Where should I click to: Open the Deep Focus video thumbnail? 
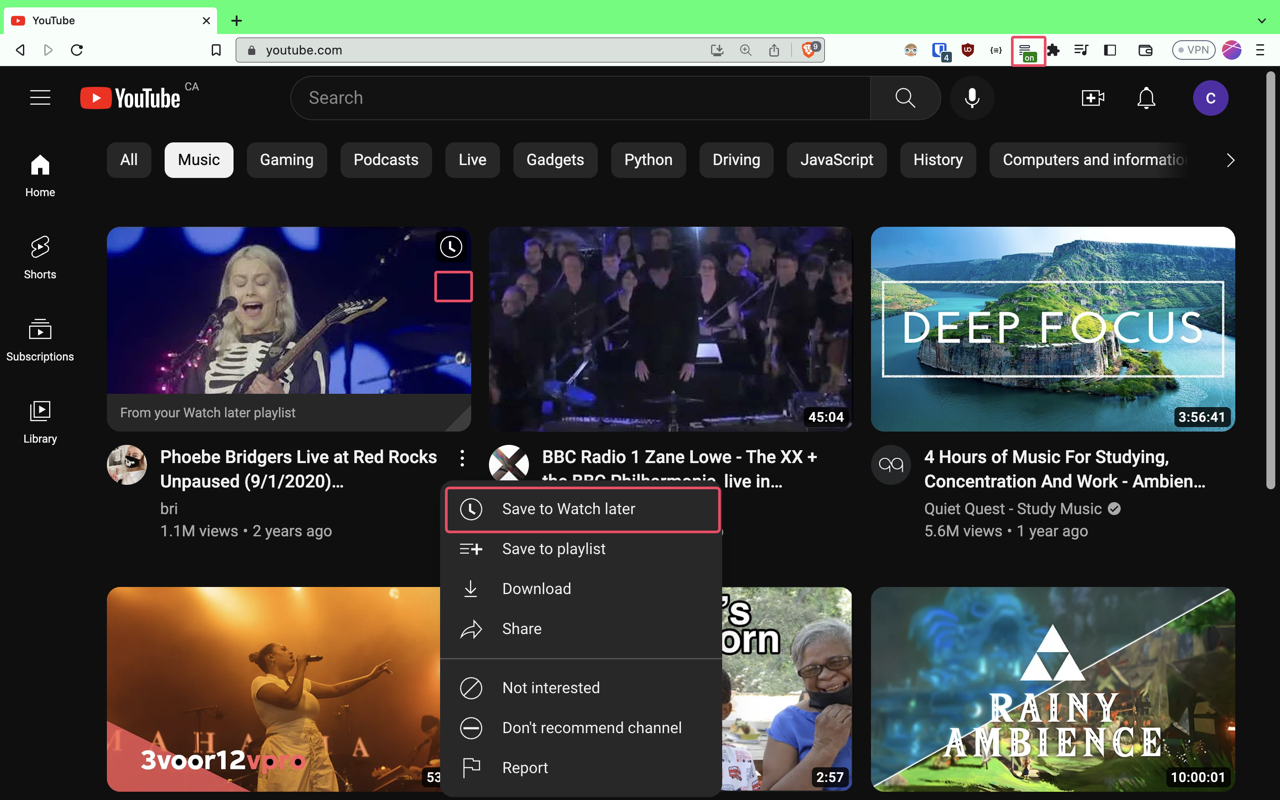click(x=1052, y=329)
